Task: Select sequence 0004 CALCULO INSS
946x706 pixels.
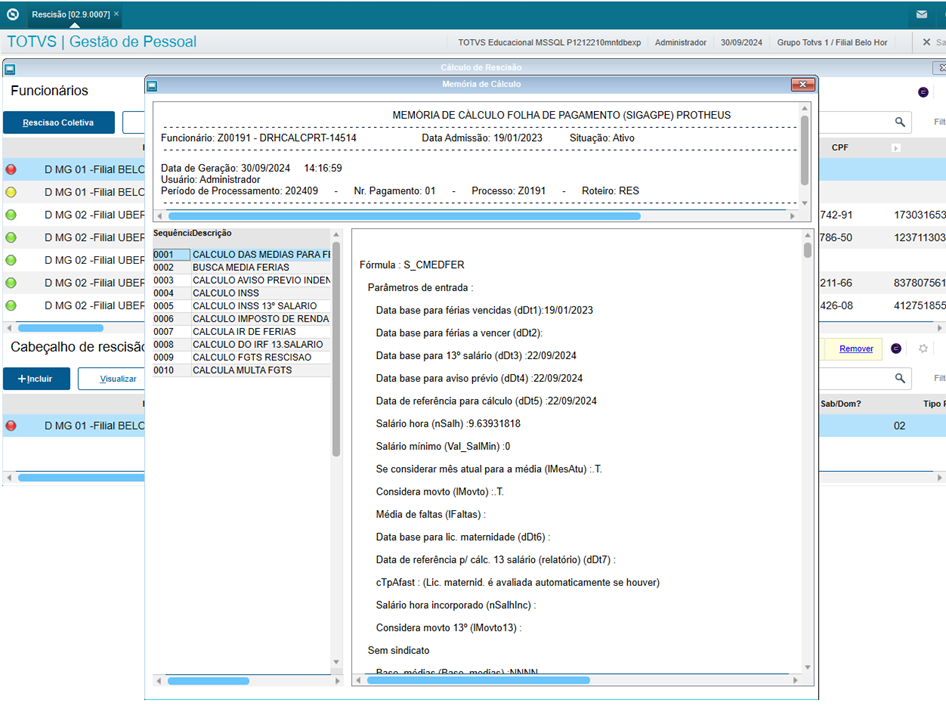Action: (x=241, y=293)
